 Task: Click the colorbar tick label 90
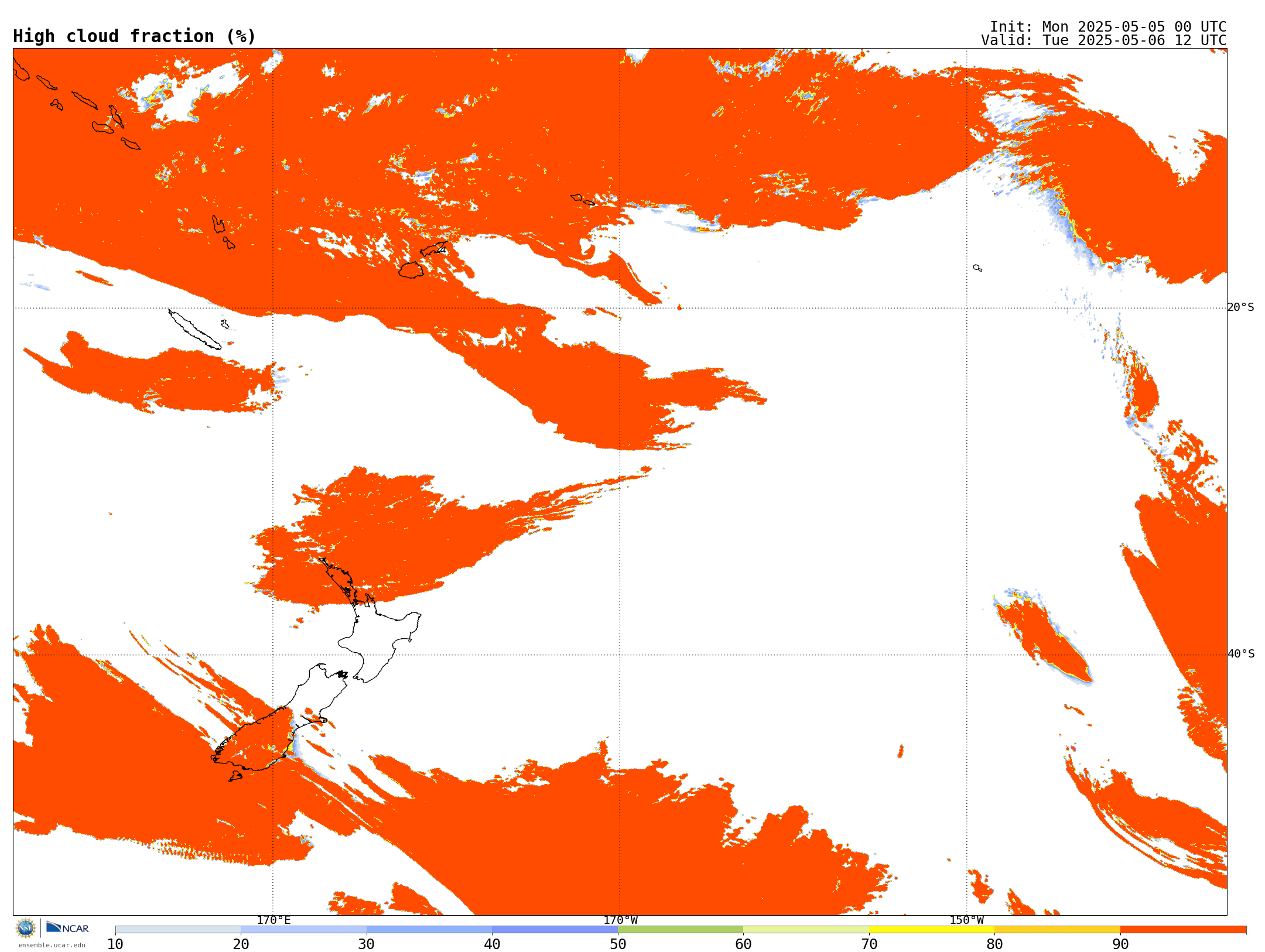point(1120,944)
